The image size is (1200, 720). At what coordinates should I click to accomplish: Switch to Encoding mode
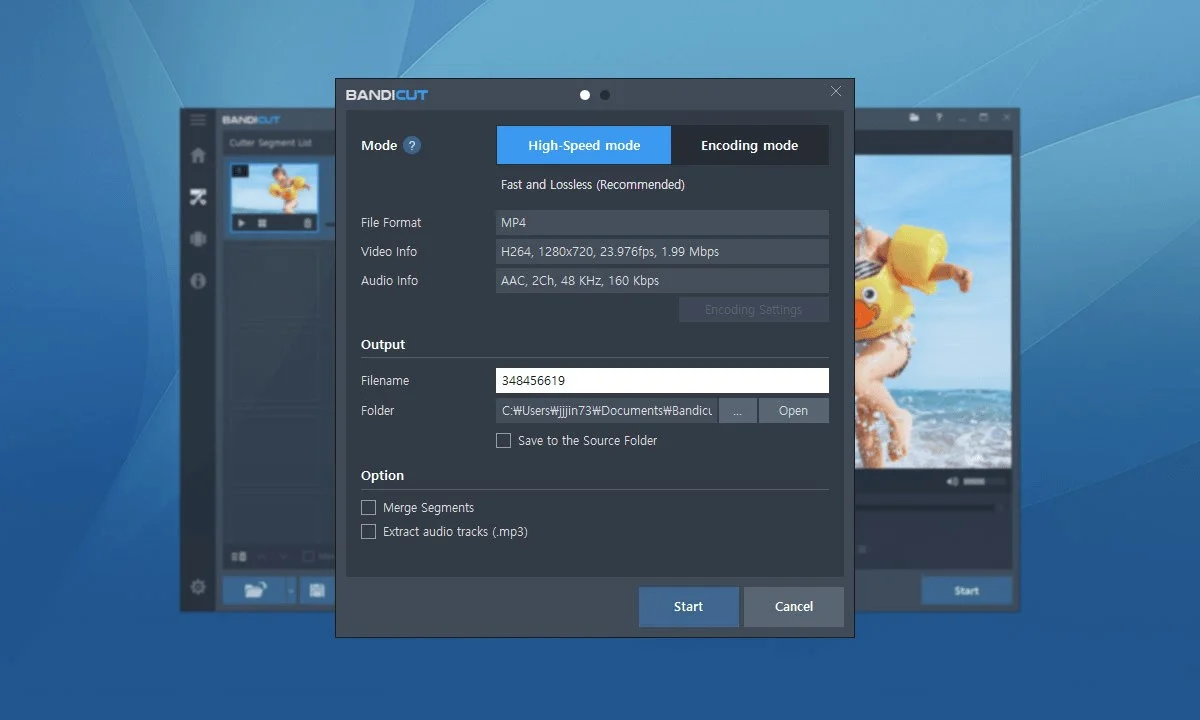point(749,145)
